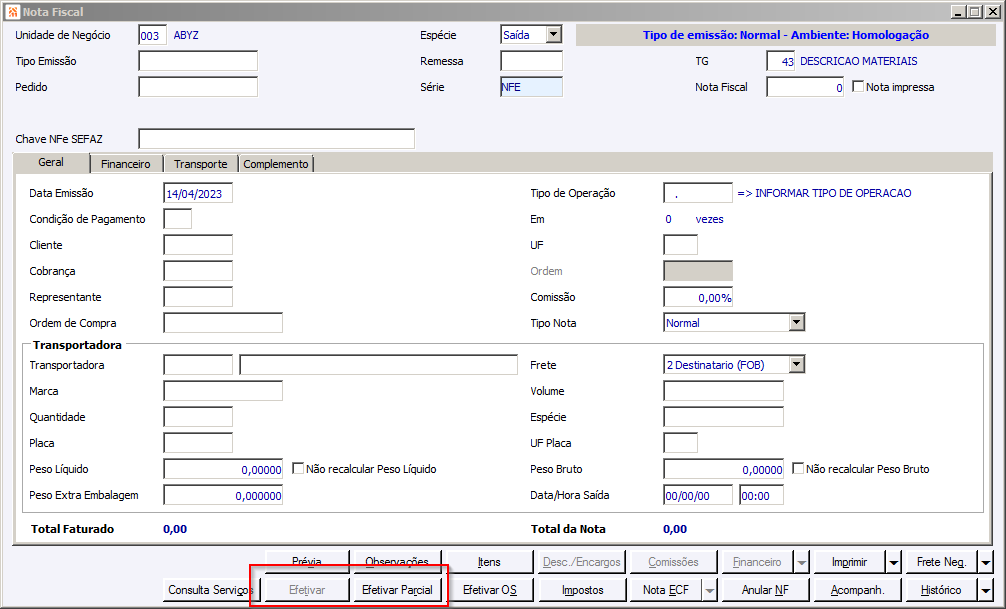The width and height of the screenshot is (1006, 609).
Task: Check Não recalcular Peso Bruto
Action: pyautogui.click(x=798, y=468)
